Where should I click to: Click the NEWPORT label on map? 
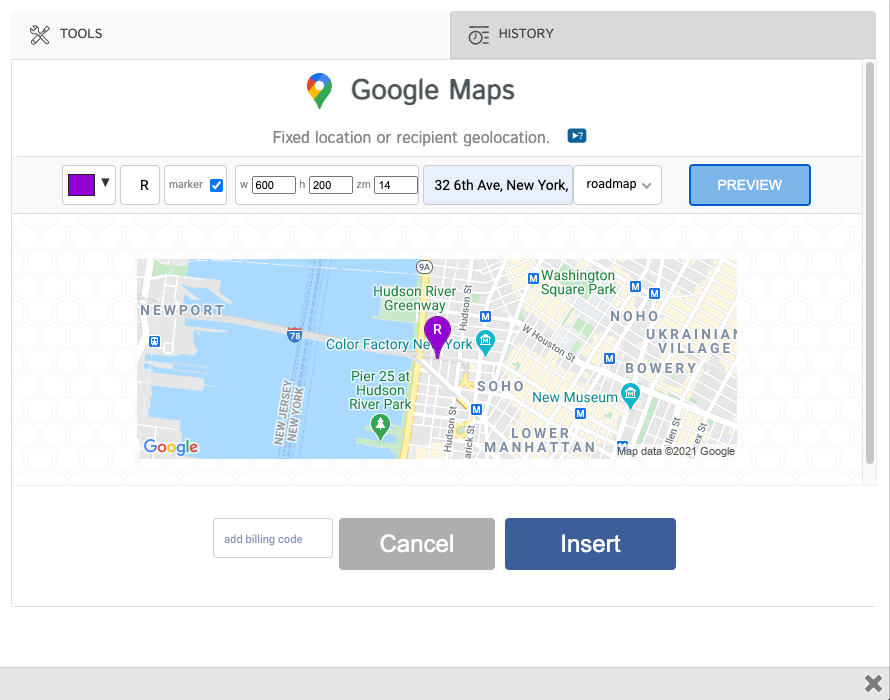click(x=182, y=310)
